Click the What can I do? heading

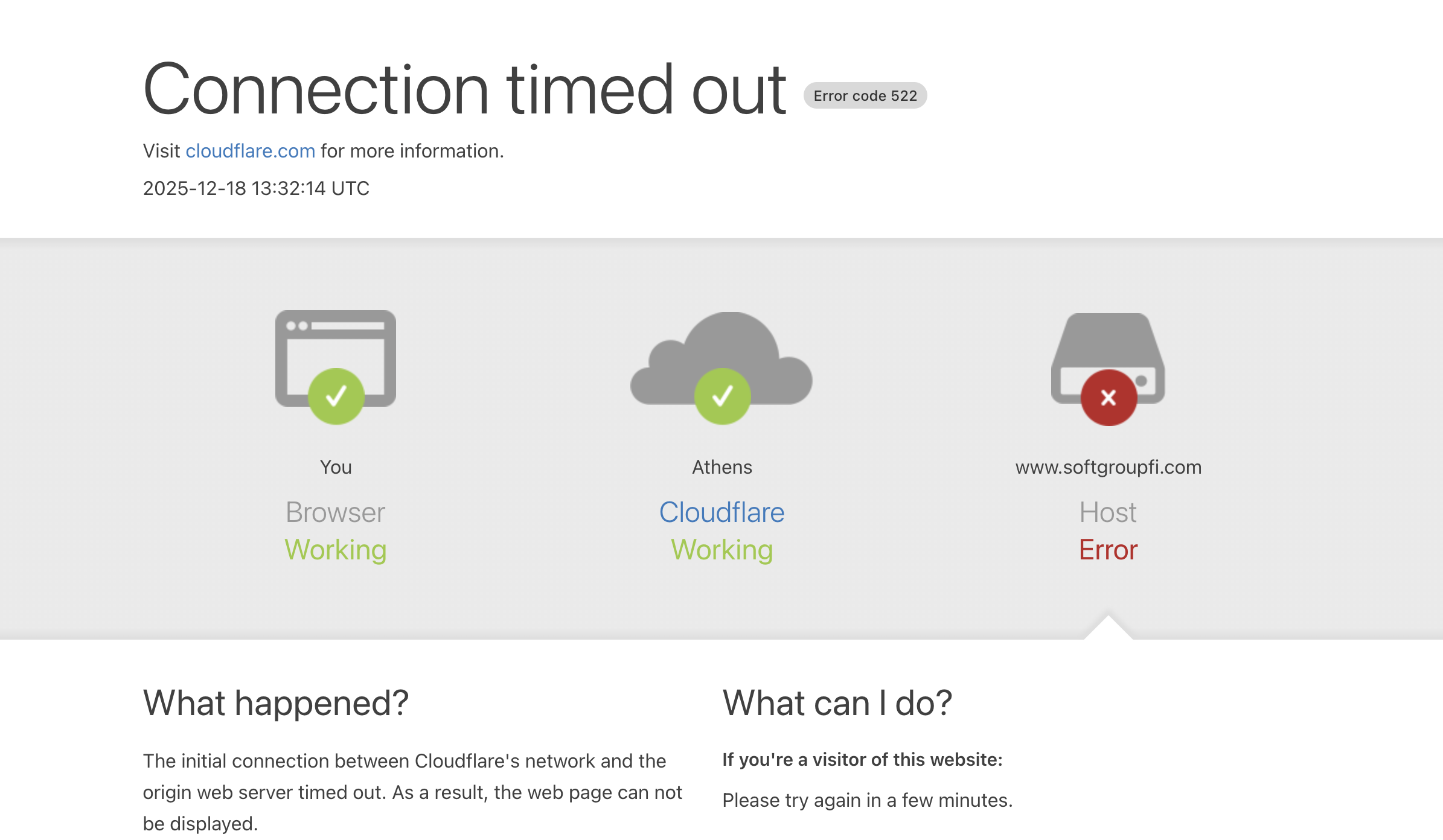coord(837,703)
